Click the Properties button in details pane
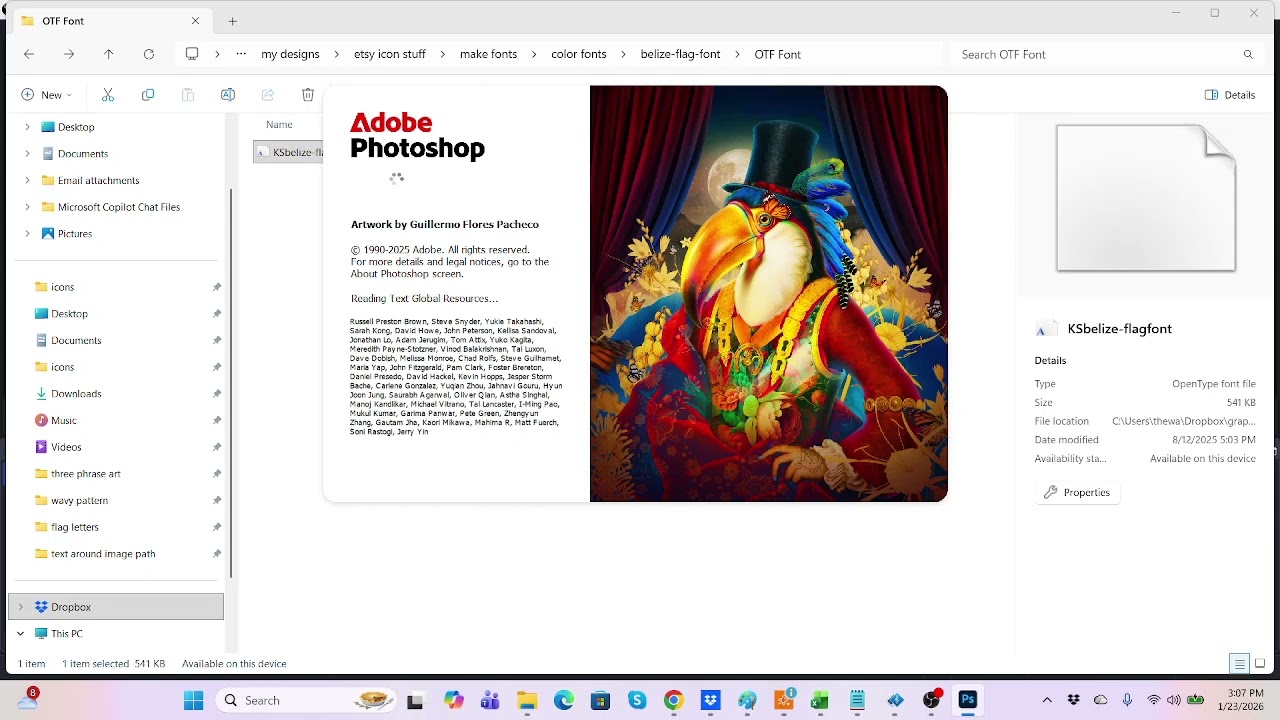Viewport: 1280px width, 720px height. coord(1077,492)
